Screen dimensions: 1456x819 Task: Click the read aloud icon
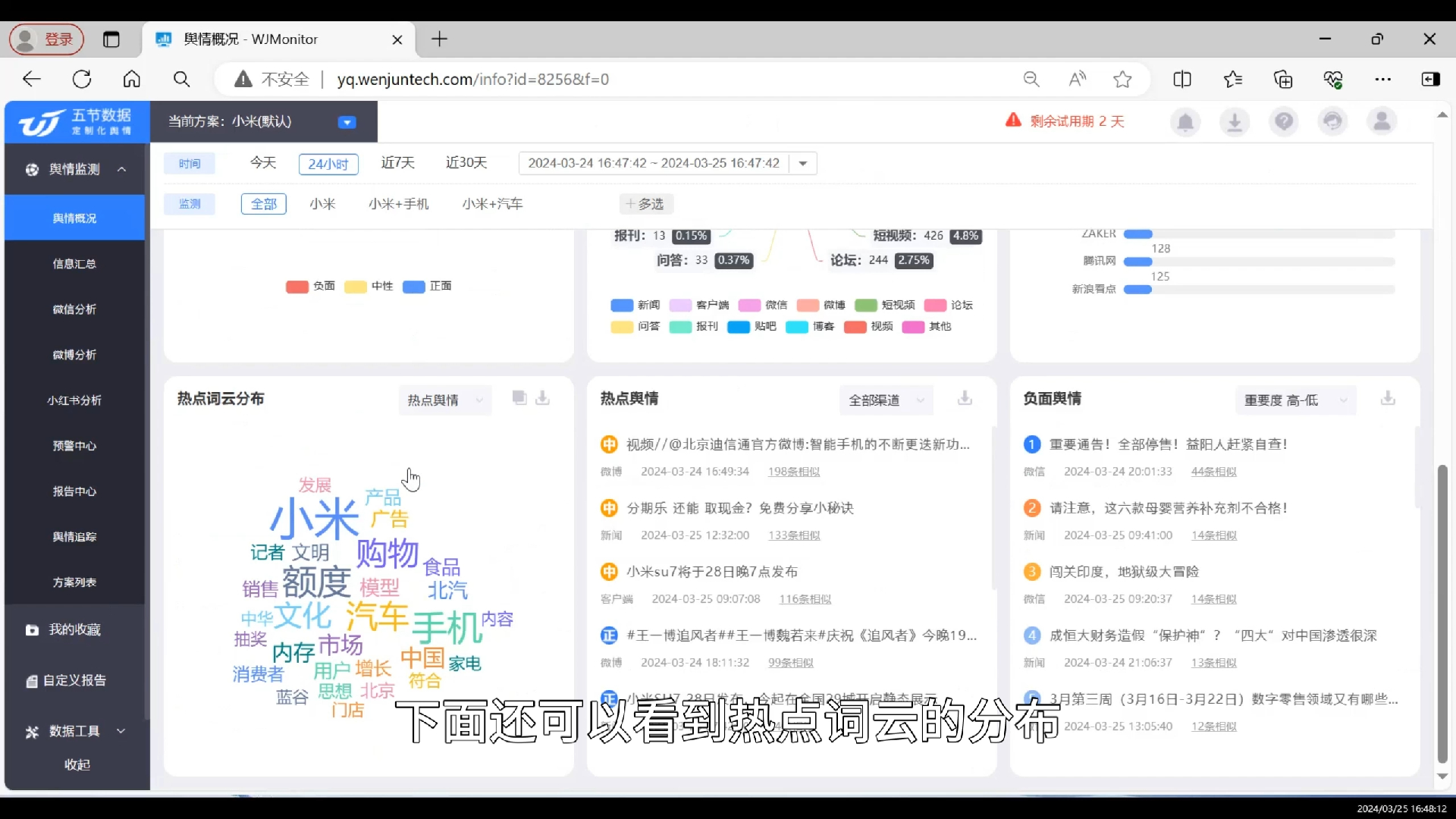click(1077, 79)
